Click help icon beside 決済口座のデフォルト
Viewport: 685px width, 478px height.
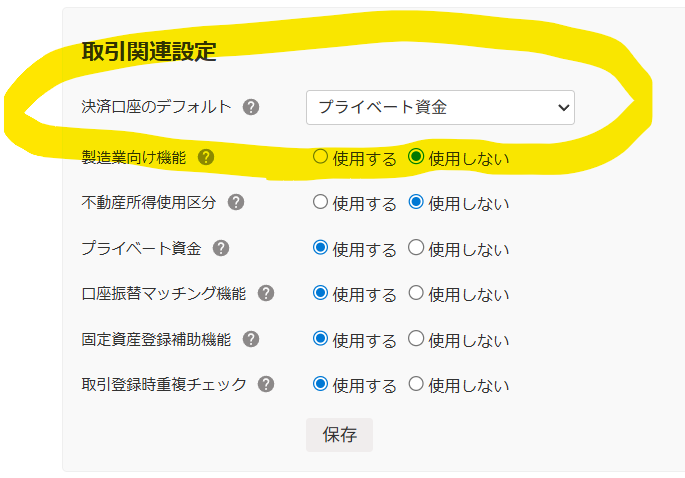tap(251, 107)
